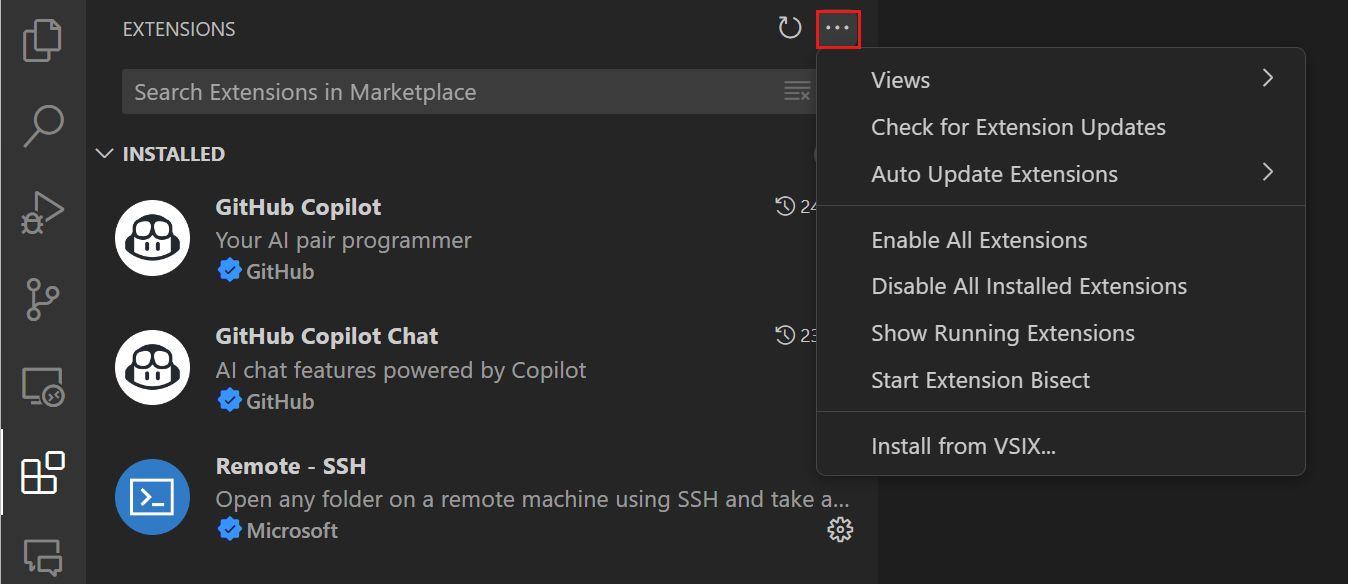Open the Search icon in the activity bar
The image size is (1348, 584).
pos(42,125)
